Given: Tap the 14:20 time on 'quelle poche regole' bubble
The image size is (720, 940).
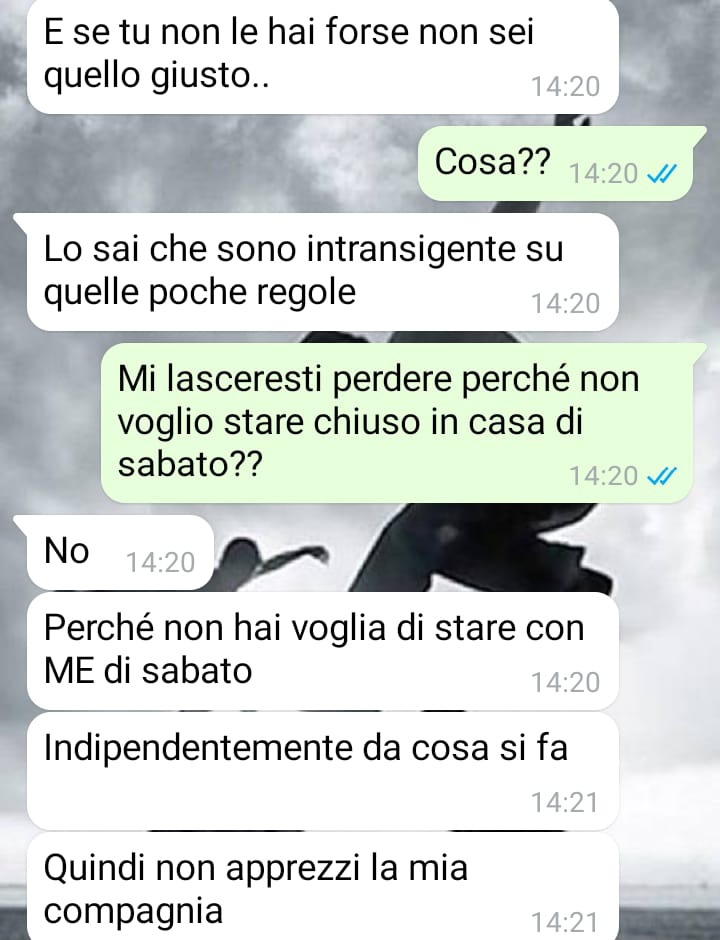Looking at the screenshot, I should click(565, 304).
